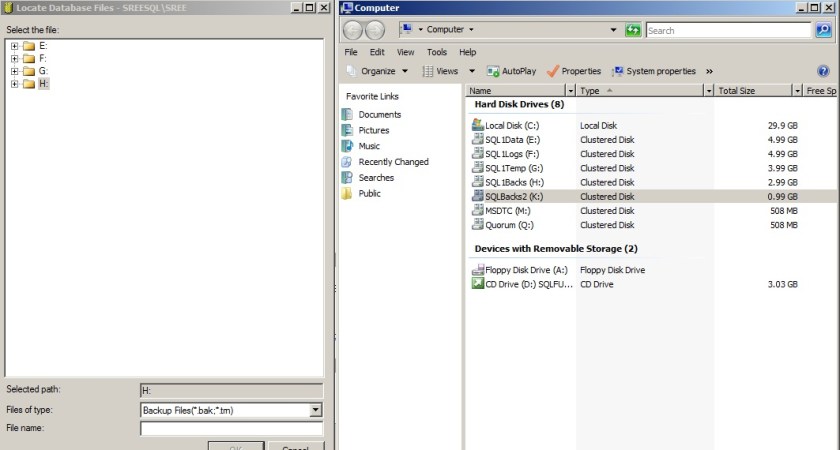Click the Help question mark icon
Viewport: 840px width, 450px height.
pyautogui.click(x=823, y=71)
